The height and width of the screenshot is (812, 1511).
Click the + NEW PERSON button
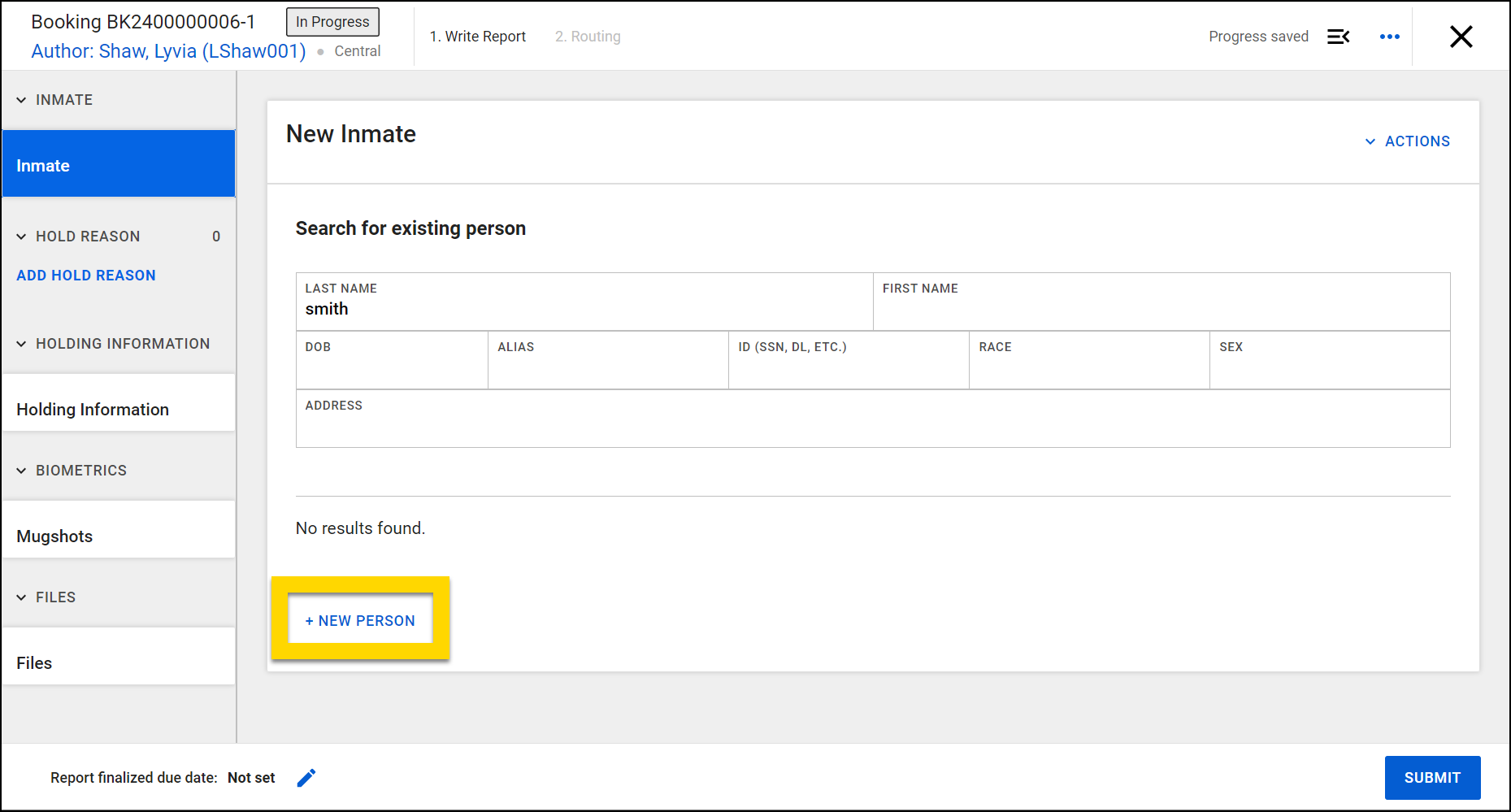click(x=360, y=619)
